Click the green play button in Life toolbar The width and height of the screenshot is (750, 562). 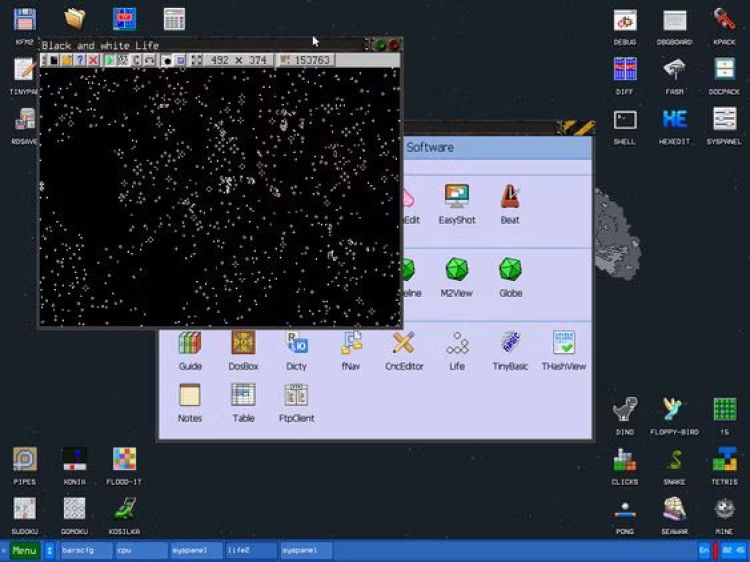(110, 61)
